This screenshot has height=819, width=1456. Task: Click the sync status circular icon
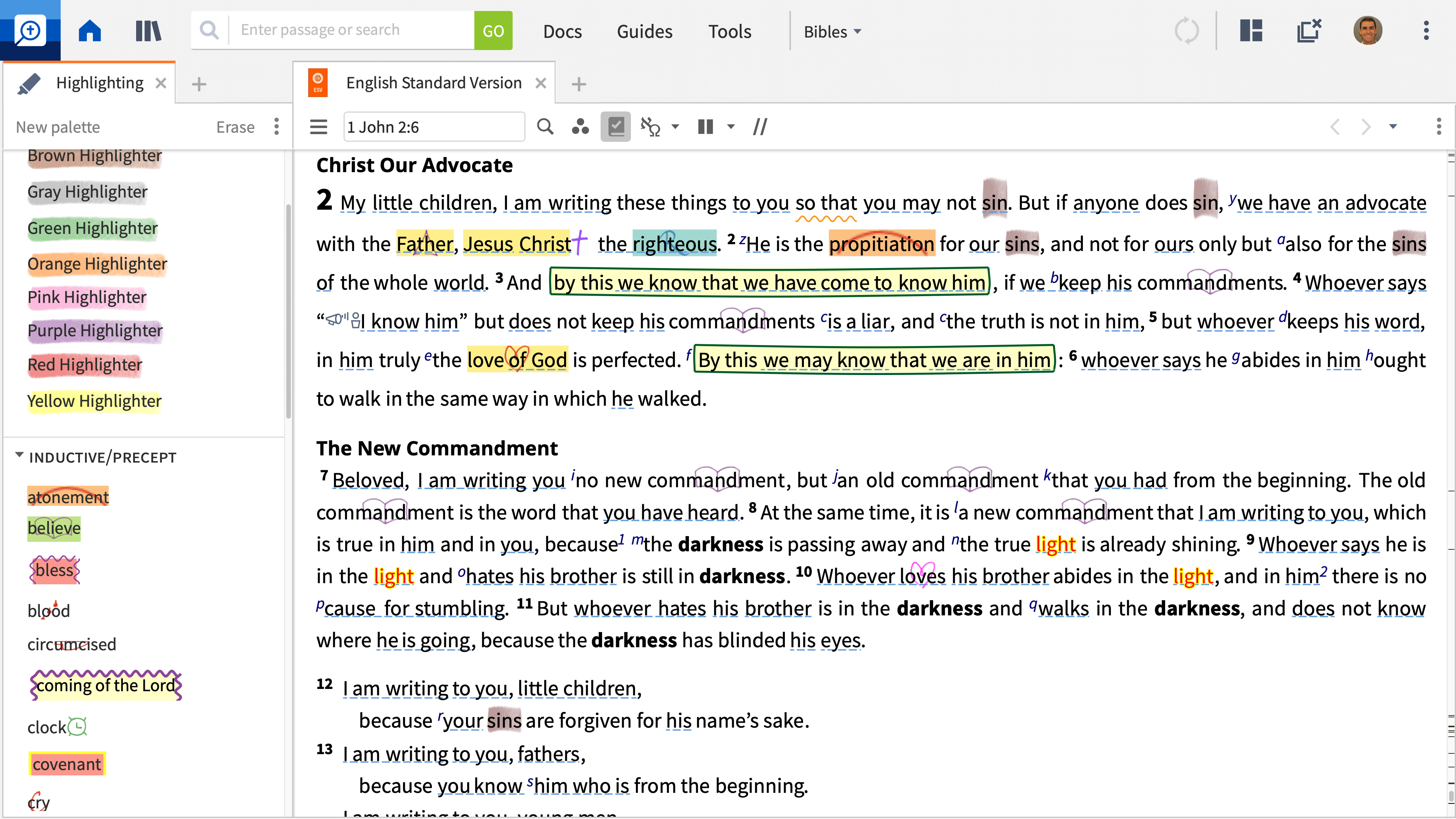point(1186,30)
